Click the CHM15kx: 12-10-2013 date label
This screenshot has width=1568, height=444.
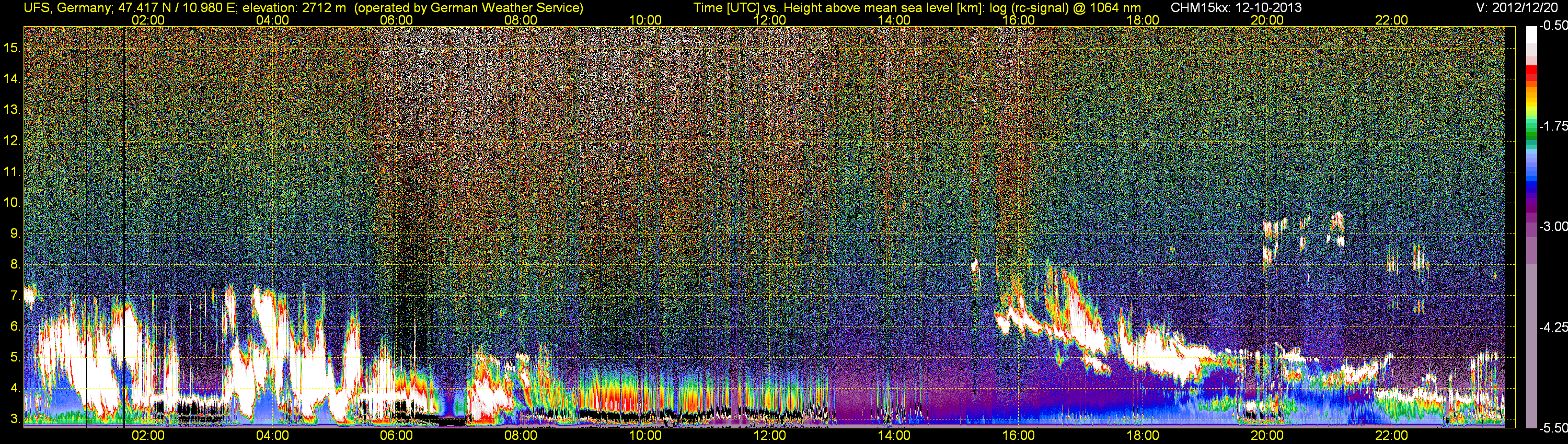(1236, 8)
